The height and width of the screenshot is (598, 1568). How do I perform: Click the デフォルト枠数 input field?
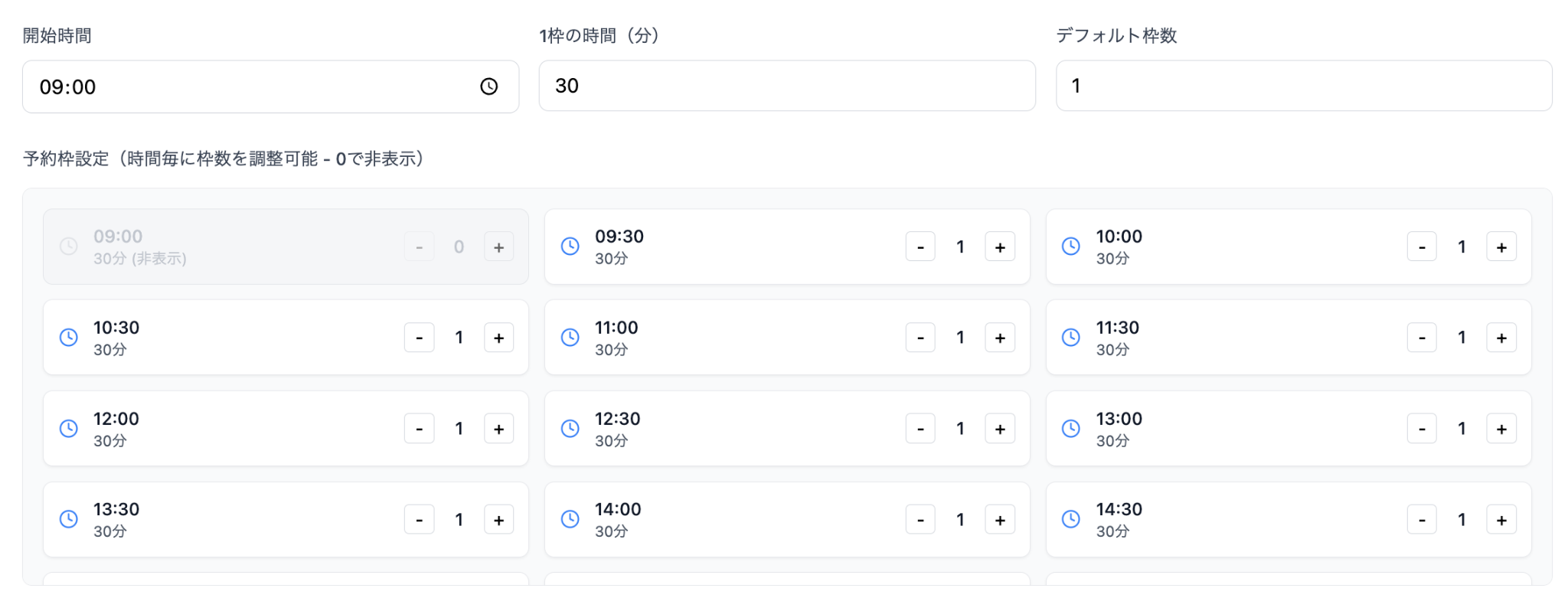[1303, 86]
